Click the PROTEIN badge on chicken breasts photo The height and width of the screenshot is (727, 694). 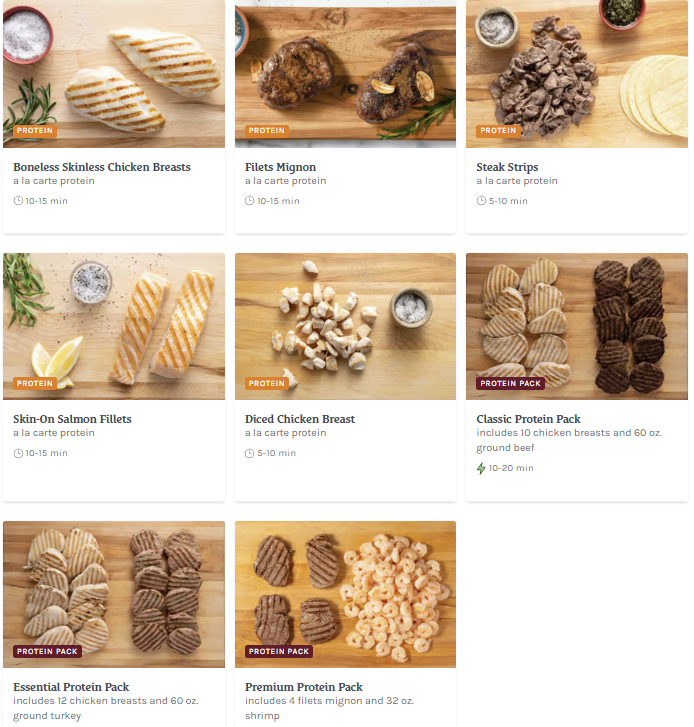click(x=35, y=131)
